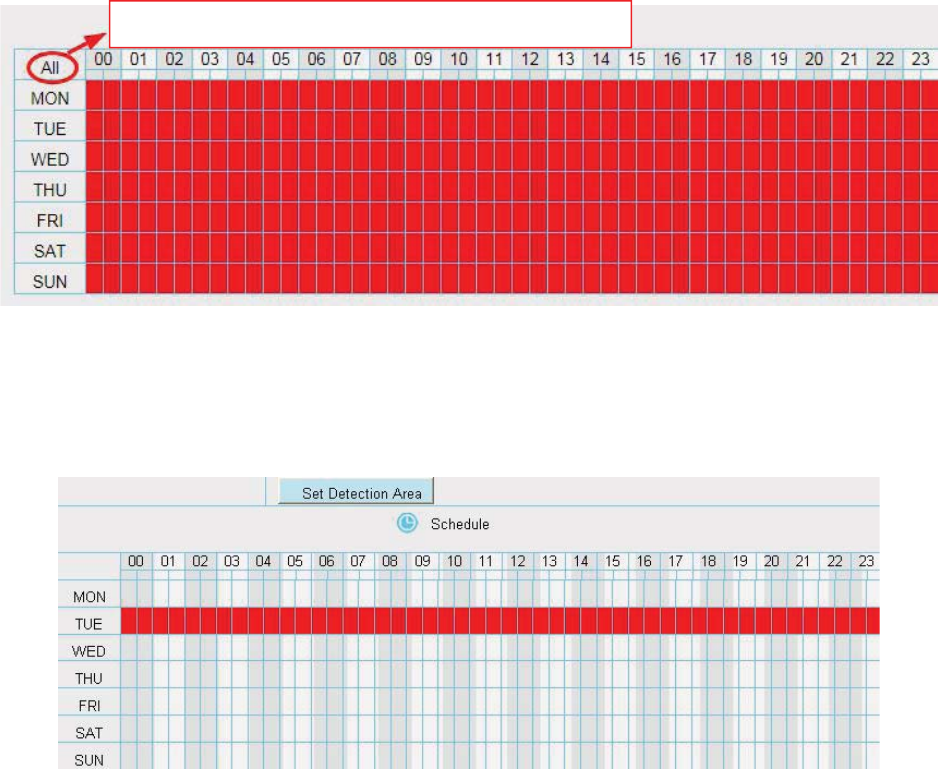Click hour 23 column header in top schedule
Image resolution: width=938 pixels, height=769 pixels.
point(921,59)
